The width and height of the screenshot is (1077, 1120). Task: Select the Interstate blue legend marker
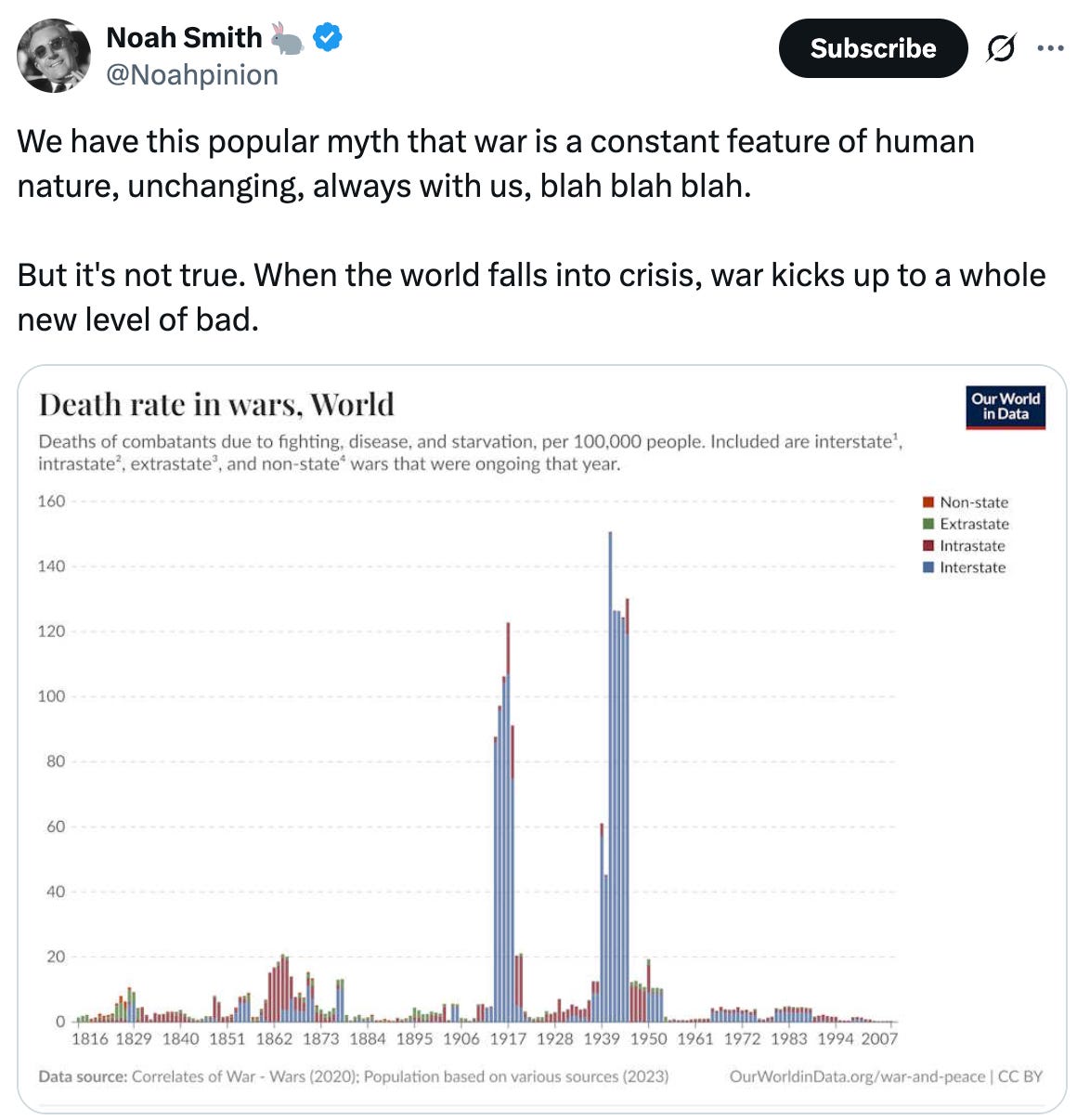point(927,567)
